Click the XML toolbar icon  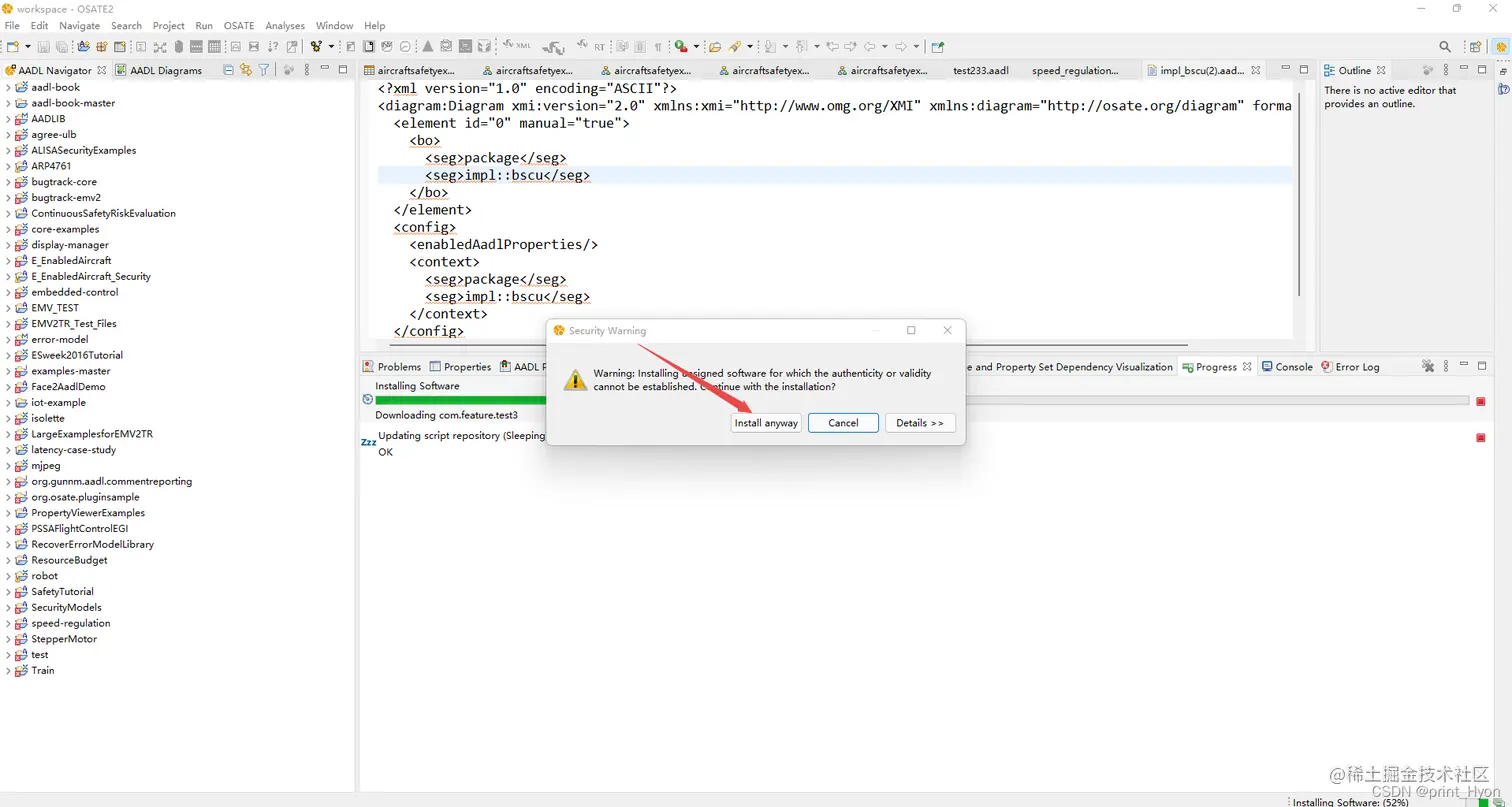point(515,45)
